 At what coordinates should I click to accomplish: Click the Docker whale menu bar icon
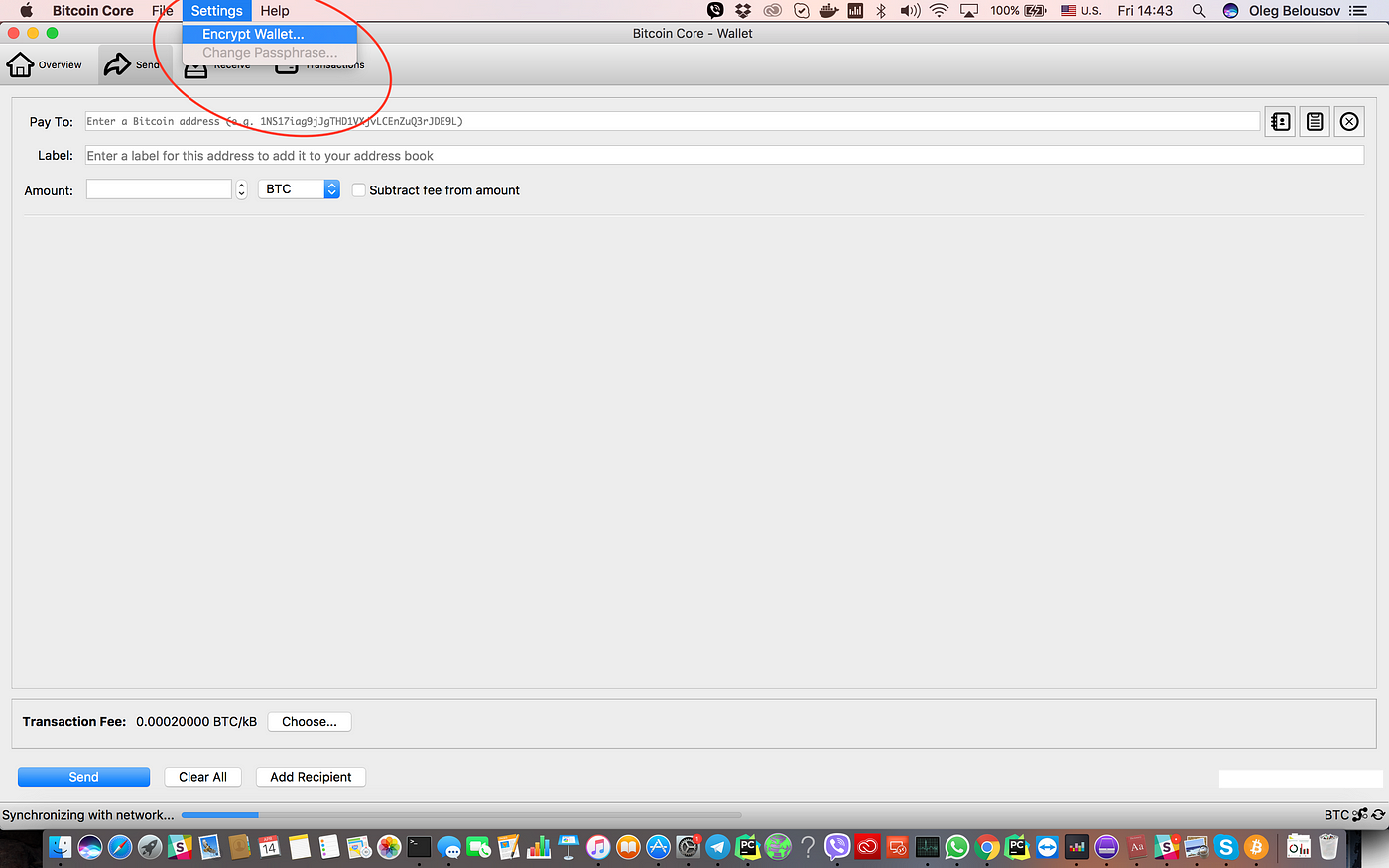[828, 11]
